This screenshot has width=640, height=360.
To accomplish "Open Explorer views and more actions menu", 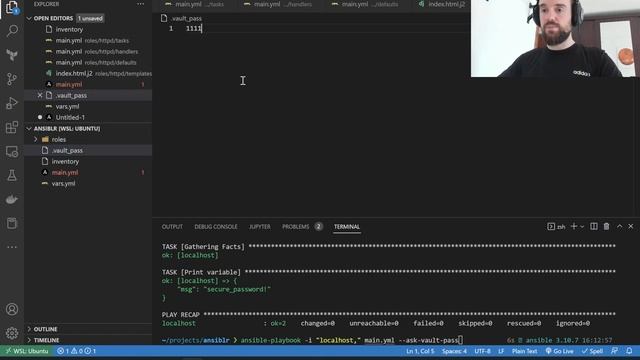I will 140,4.
